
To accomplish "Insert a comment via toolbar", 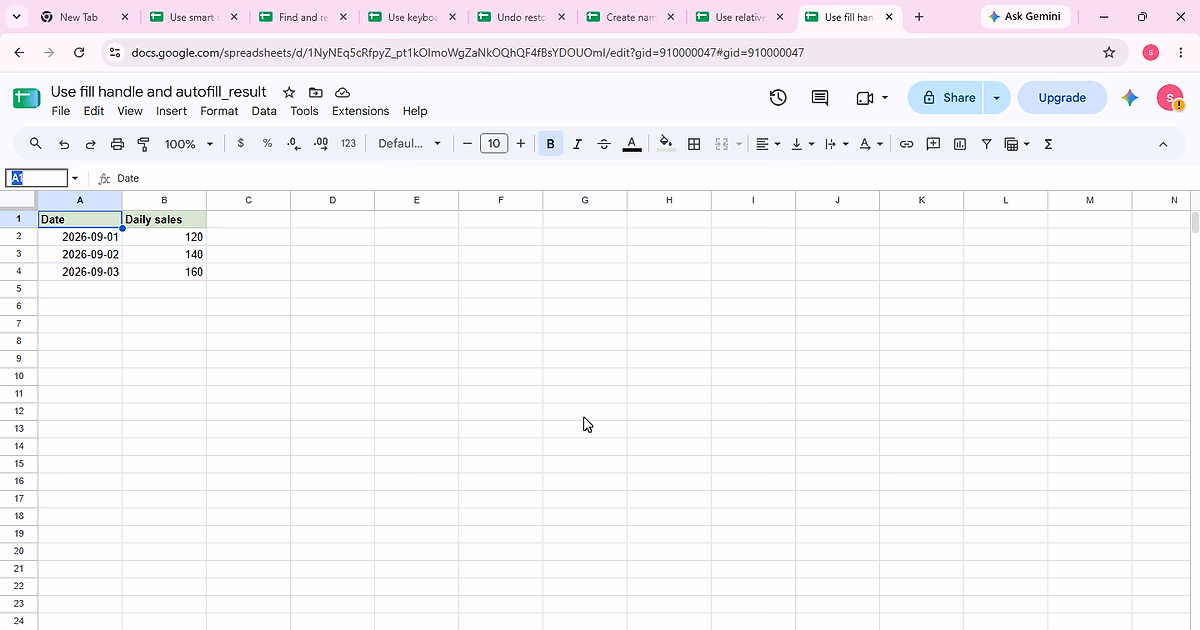I will (x=933, y=144).
